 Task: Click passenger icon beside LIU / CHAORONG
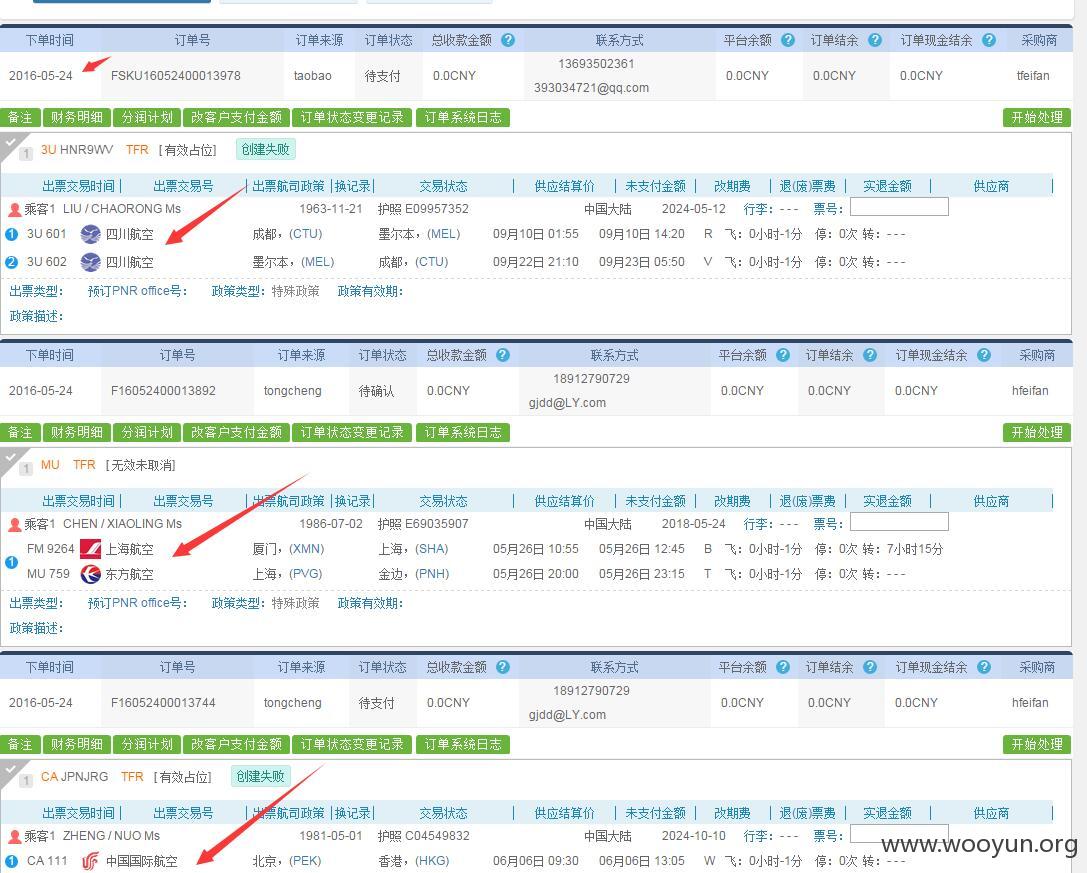[x=15, y=209]
